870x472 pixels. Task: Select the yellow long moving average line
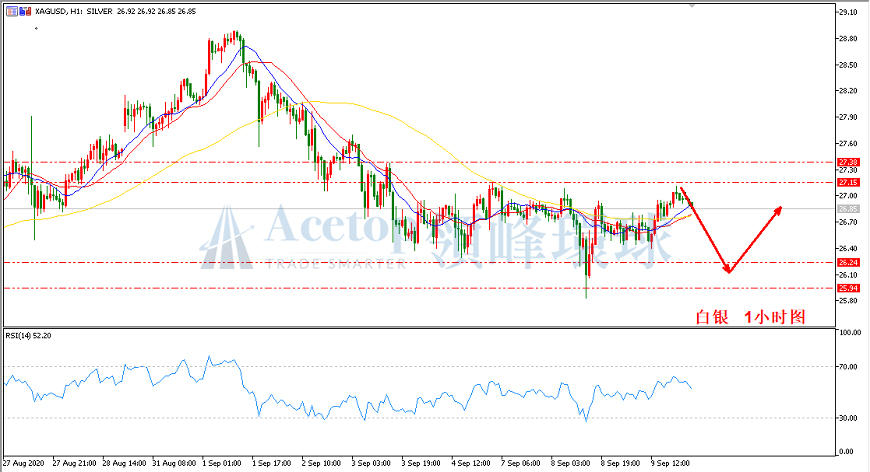(344, 103)
